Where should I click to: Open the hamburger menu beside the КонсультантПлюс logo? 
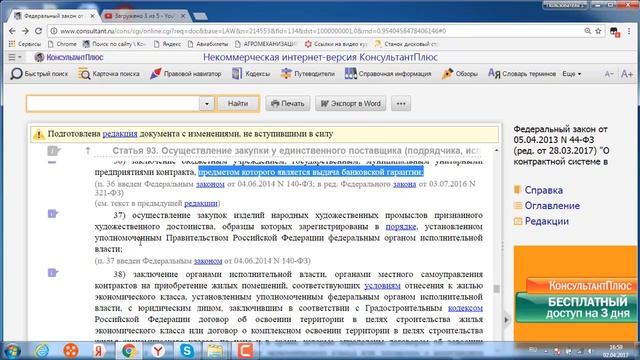click(15, 58)
